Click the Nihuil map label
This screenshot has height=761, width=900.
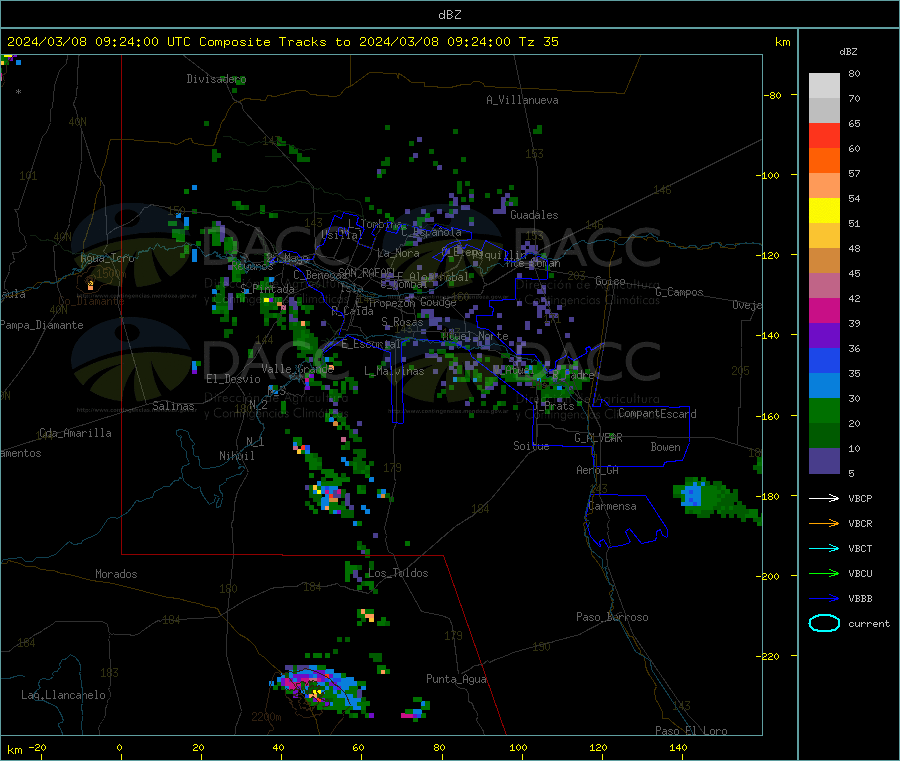point(236,456)
